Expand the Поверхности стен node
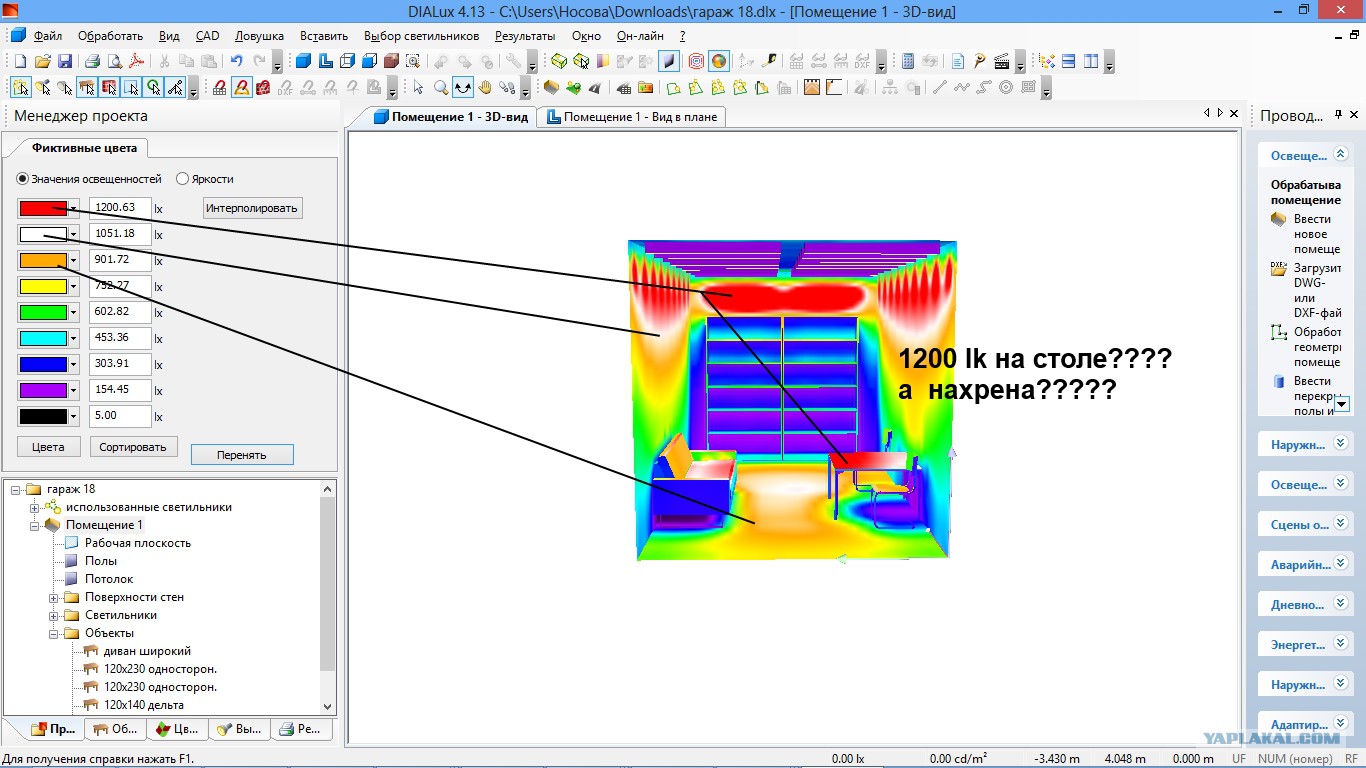The height and width of the screenshot is (768, 1366). point(54,597)
